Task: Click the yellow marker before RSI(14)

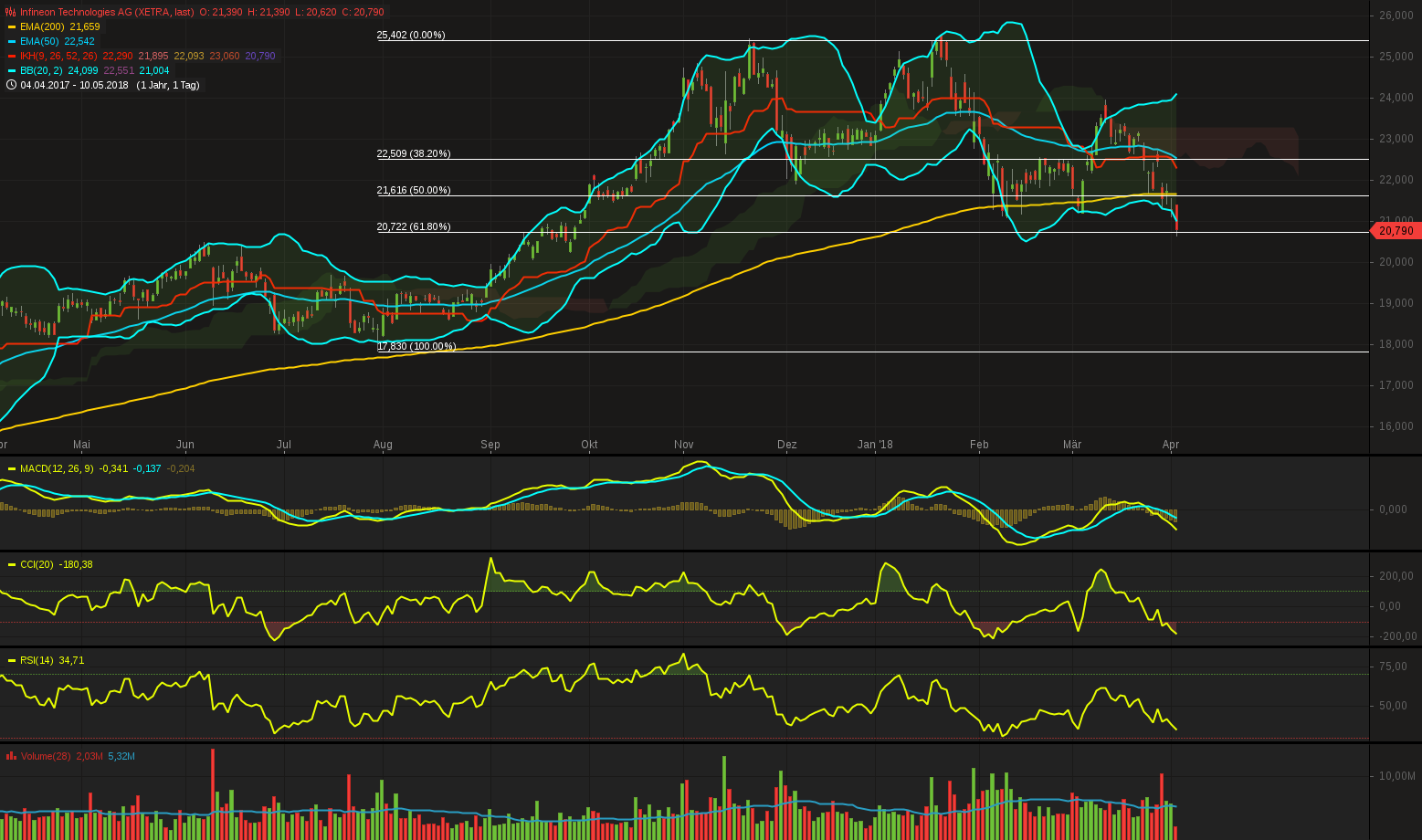Action: pyautogui.click(x=11, y=660)
